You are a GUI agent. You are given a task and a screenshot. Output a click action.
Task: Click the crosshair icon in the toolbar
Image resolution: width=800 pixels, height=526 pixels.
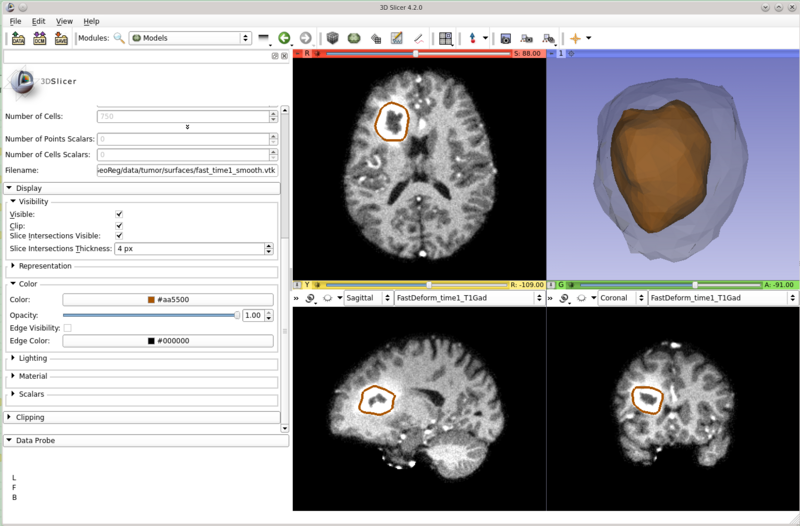point(576,39)
